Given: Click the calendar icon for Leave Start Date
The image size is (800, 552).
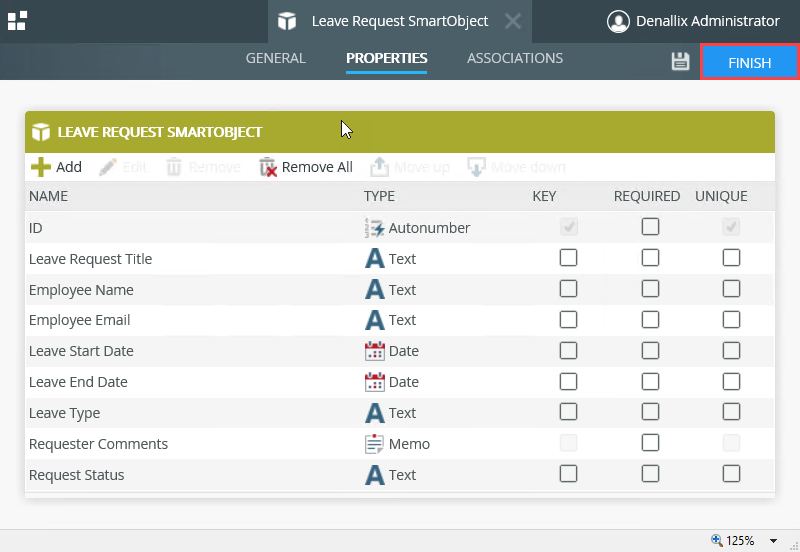Looking at the screenshot, I should coord(374,351).
